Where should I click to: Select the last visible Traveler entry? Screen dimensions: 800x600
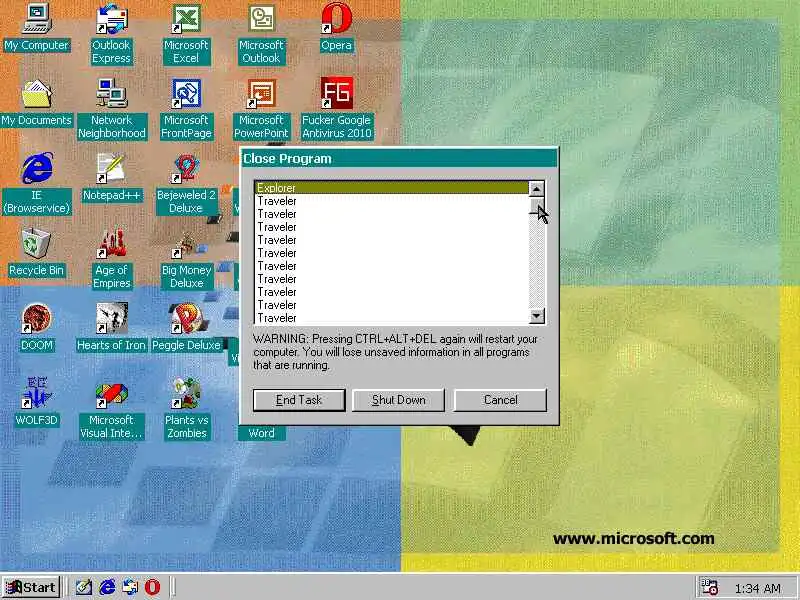pyautogui.click(x=392, y=318)
